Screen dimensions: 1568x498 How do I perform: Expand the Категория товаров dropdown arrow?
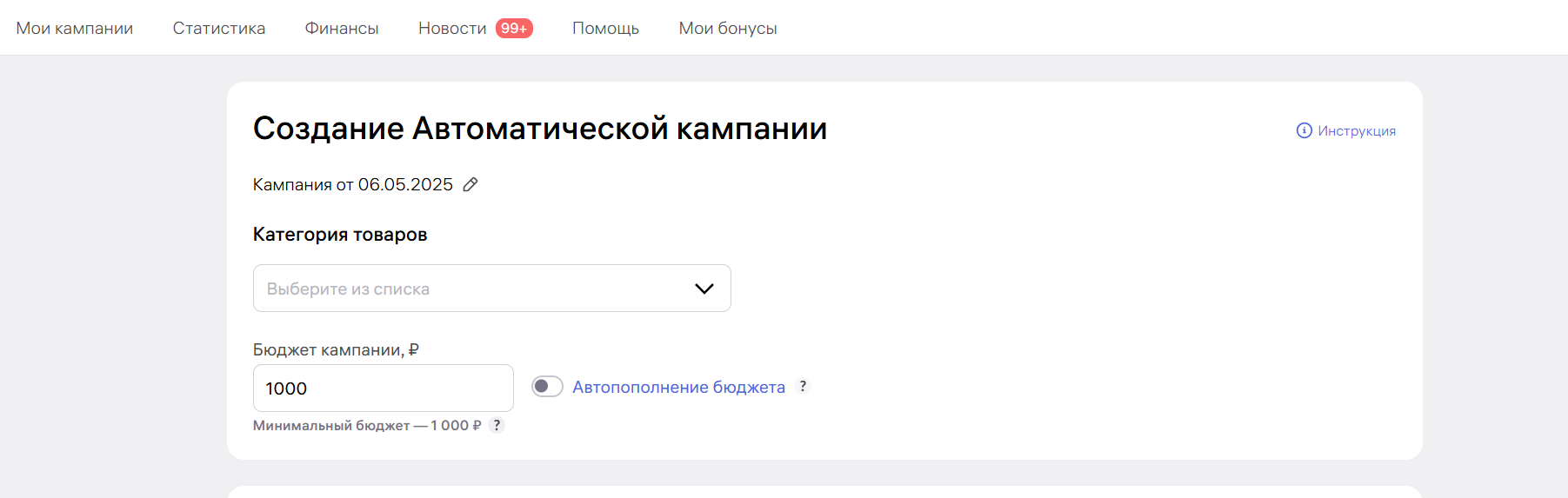coord(704,289)
